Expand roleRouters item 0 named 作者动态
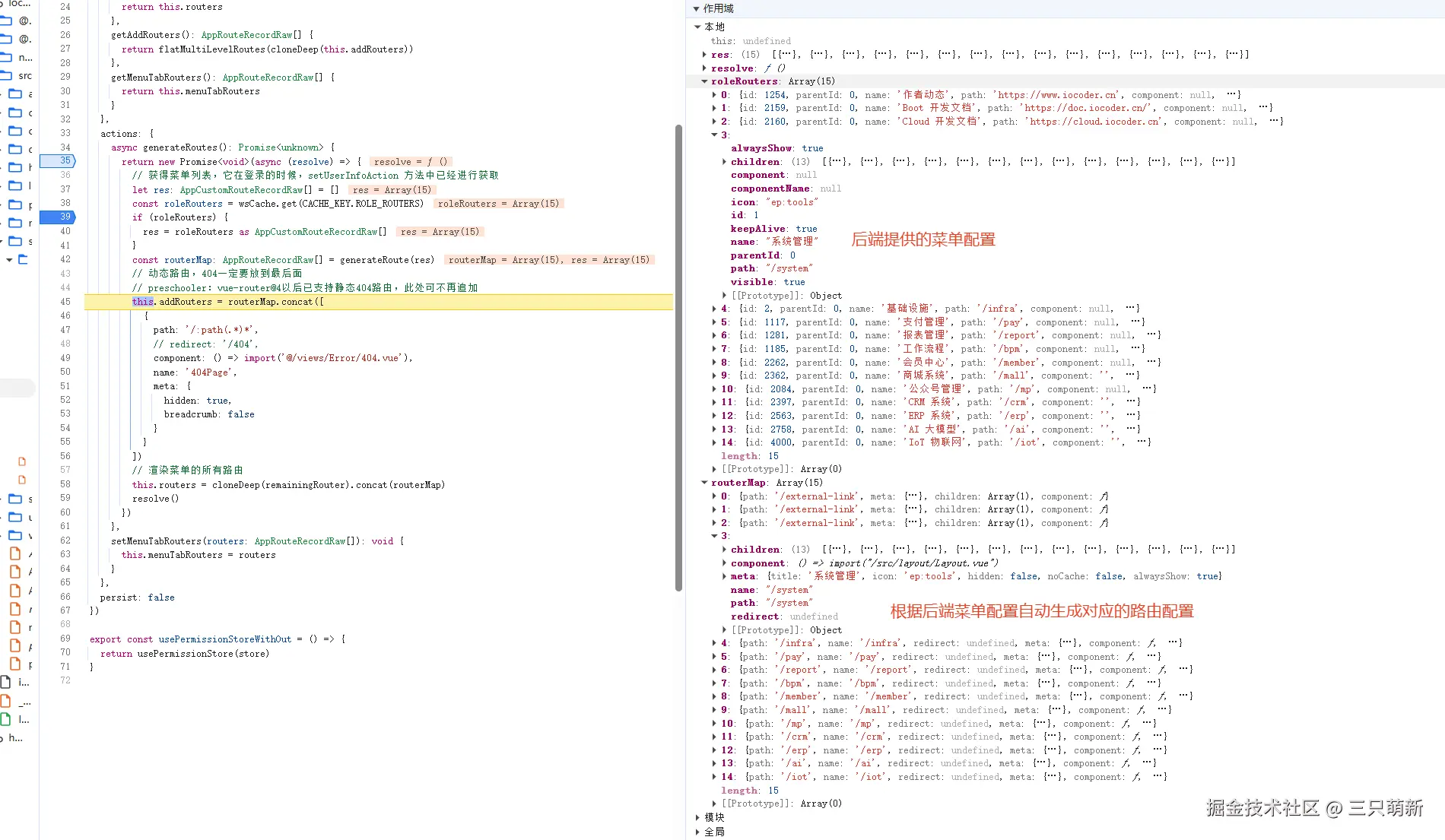 coord(714,95)
